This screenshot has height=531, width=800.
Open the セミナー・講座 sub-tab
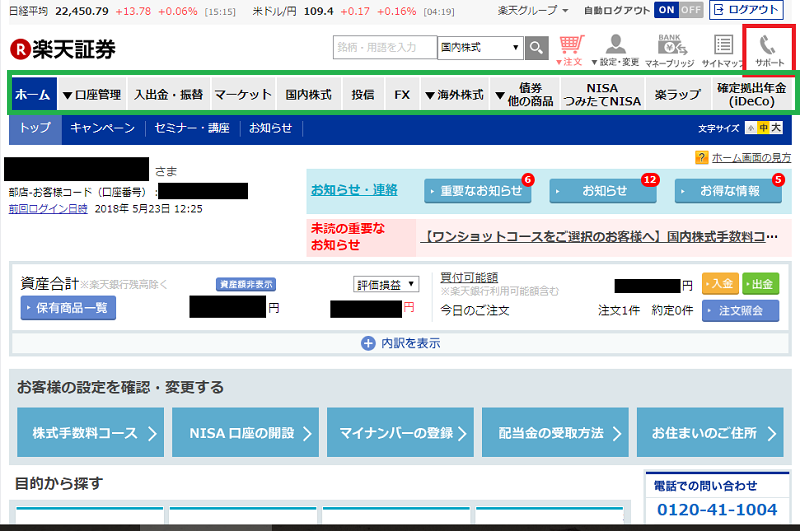[192, 128]
